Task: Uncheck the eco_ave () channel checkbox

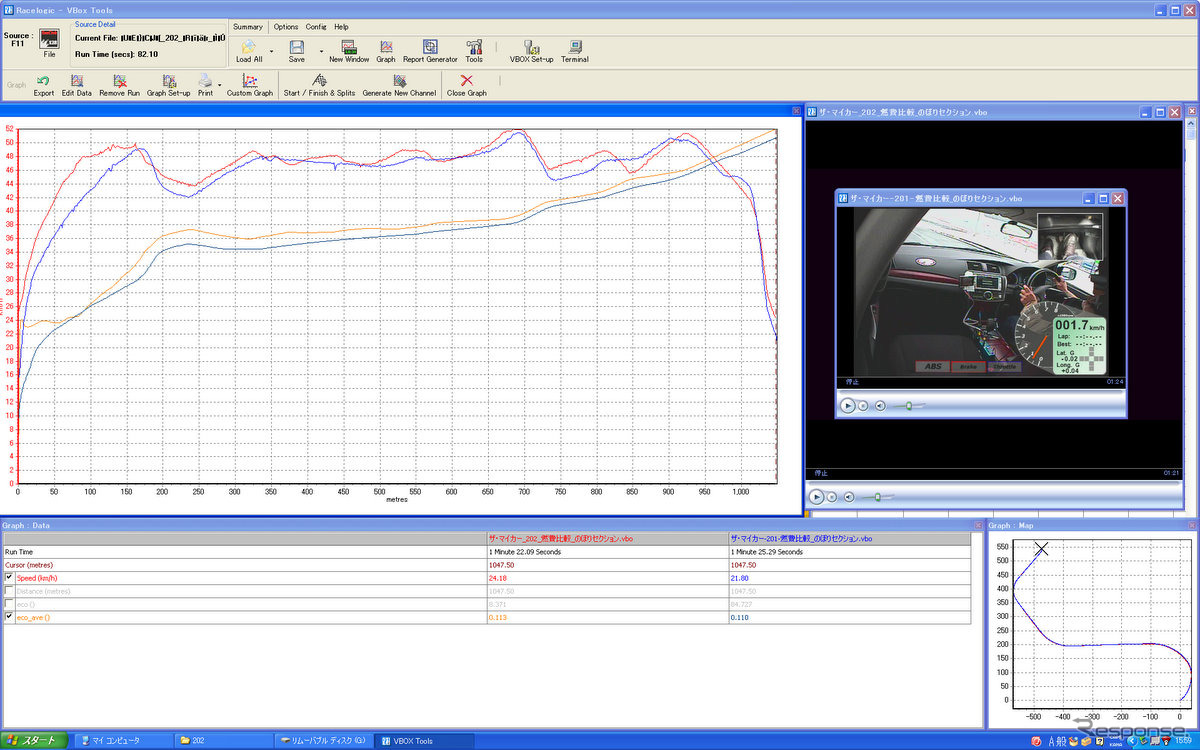Action: [10, 617]
